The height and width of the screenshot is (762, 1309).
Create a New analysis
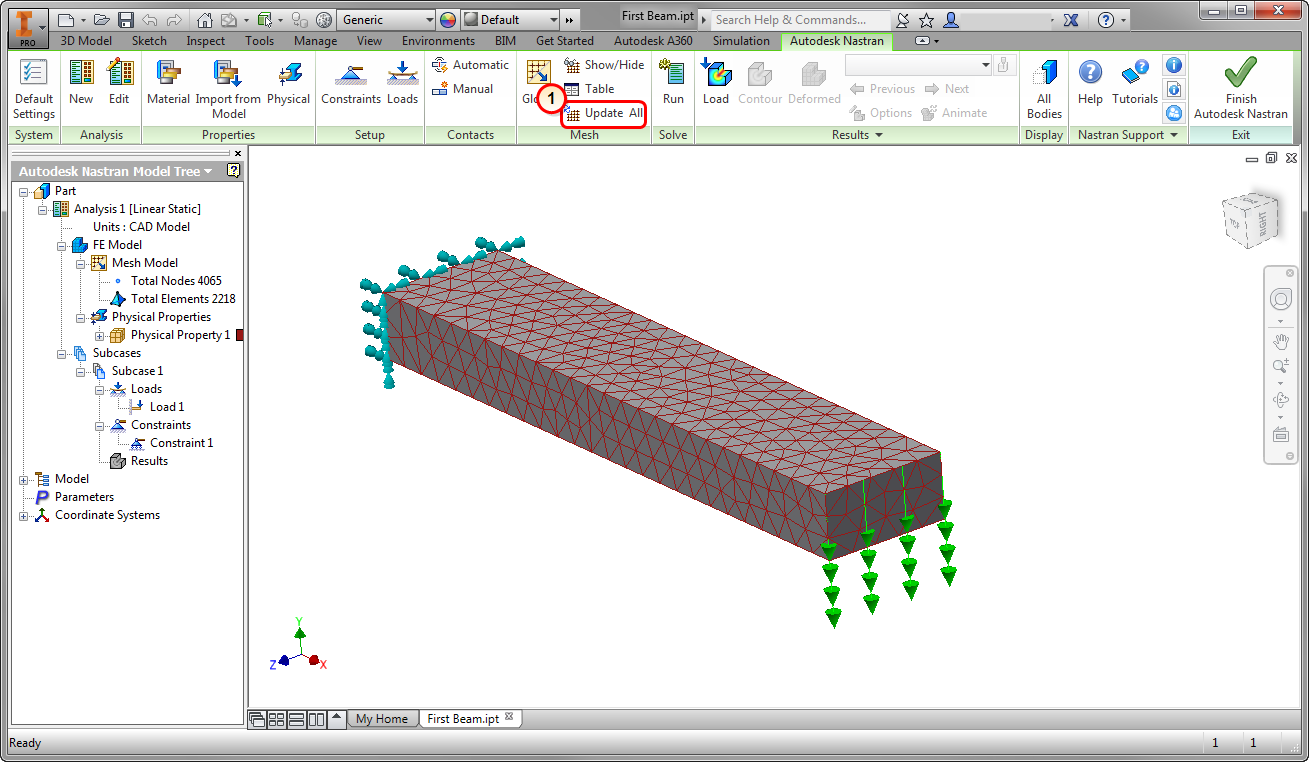click(81, 82)
